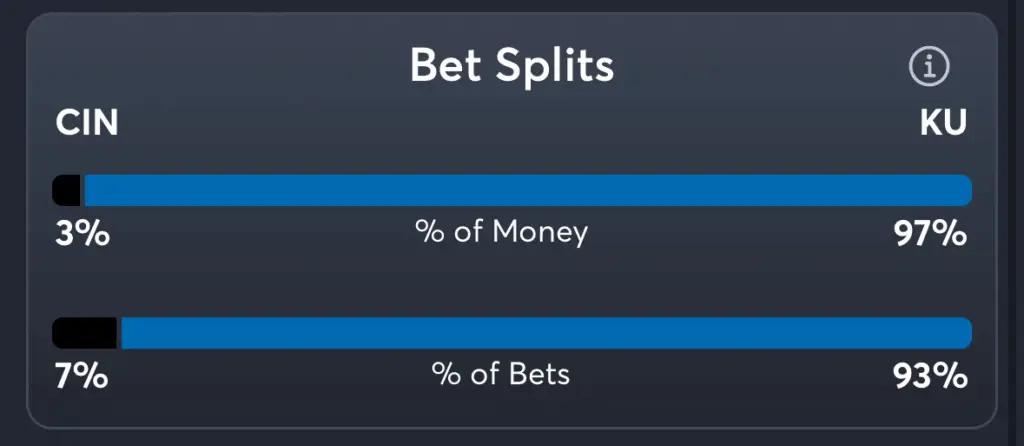Click the right end of the bets bar
This screenshot has width=1024, height=446.
965,333
